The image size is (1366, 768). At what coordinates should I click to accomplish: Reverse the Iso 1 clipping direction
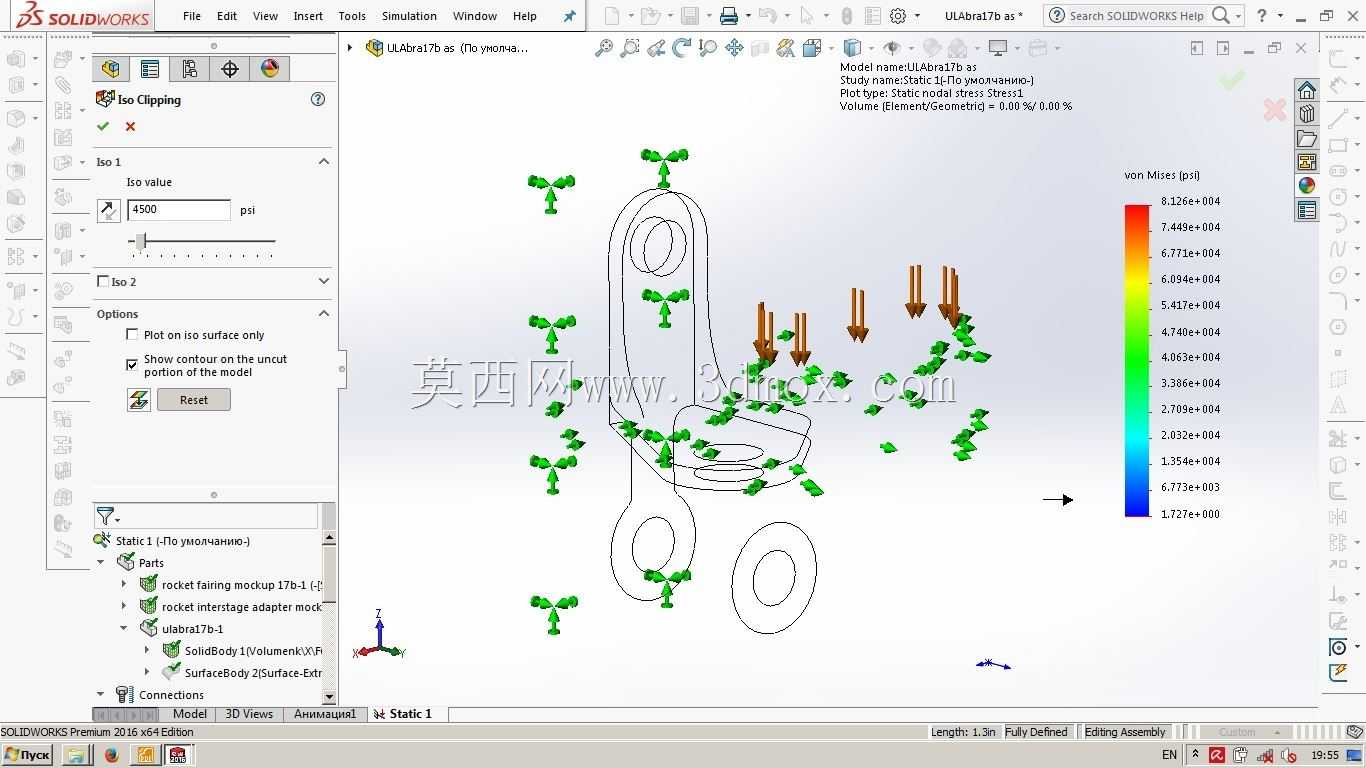(109, 210)
